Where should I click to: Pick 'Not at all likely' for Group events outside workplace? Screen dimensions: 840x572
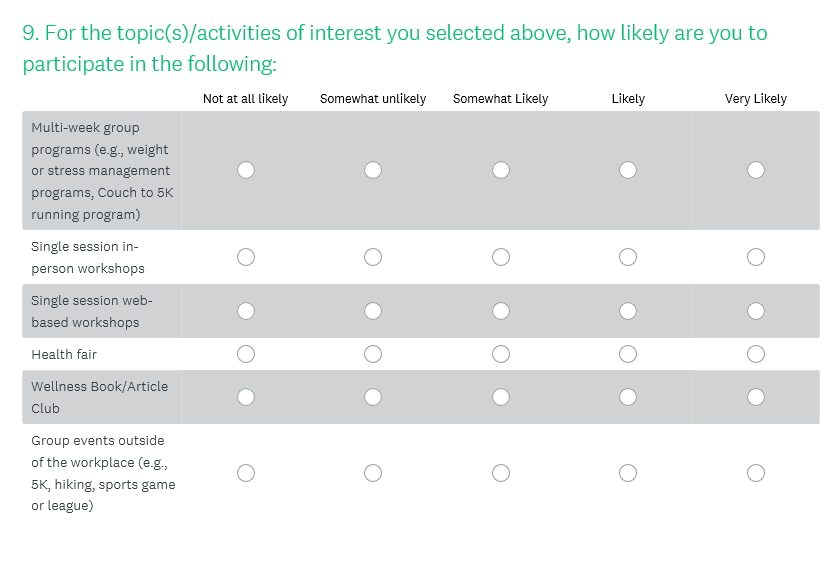(x=246, y=473)
